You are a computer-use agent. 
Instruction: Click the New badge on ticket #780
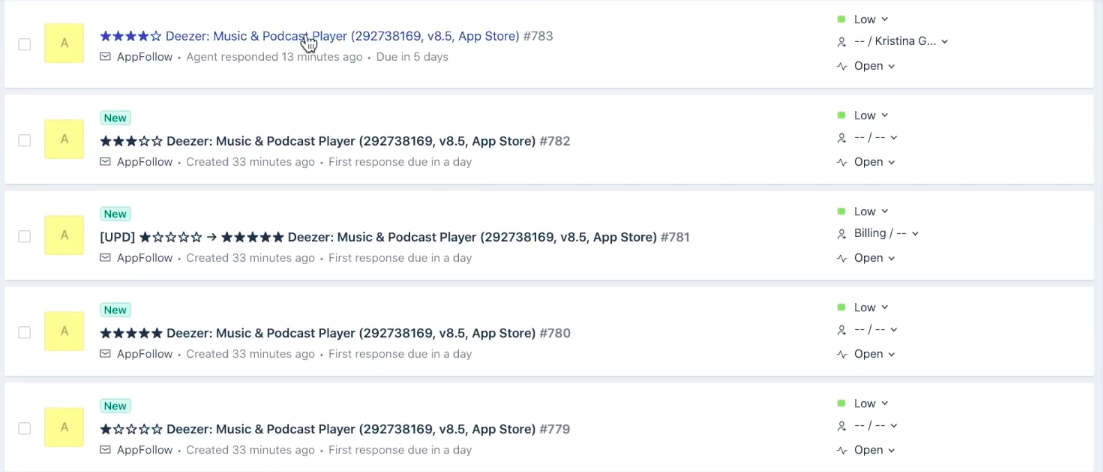coord(115,310)
